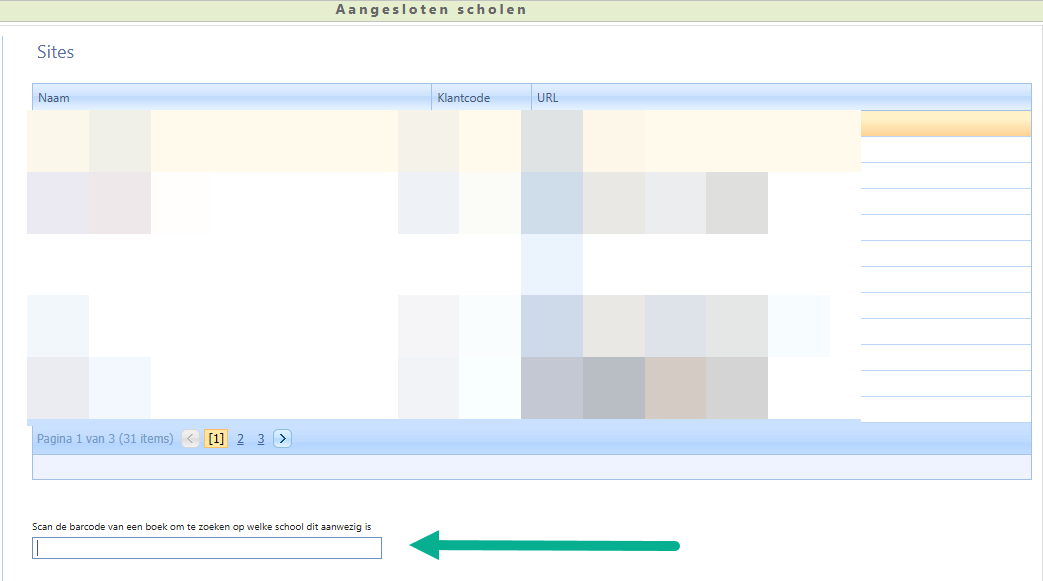Image resolution: width=1043 pixels, height=581 pixels.
Task: Click the empty footer bar below the pager
Action: tap(530, 467)
